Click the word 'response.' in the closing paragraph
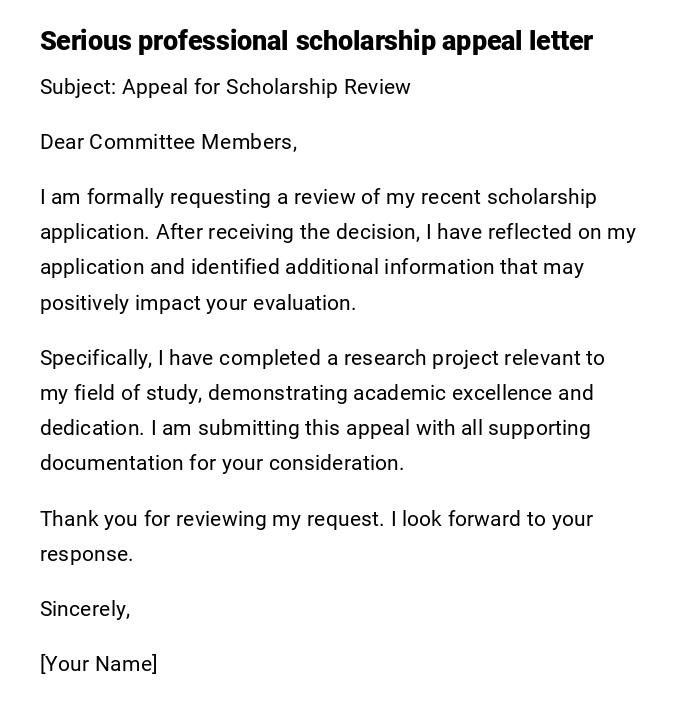Screen dimensions: 700x726 click(86, 554)
